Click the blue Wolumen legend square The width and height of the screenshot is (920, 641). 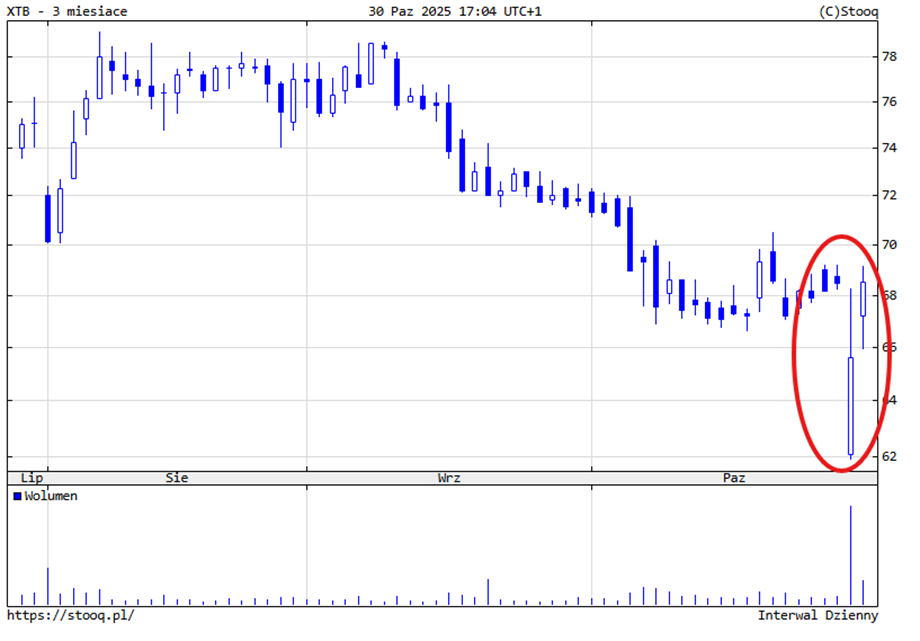coord(18,496)
